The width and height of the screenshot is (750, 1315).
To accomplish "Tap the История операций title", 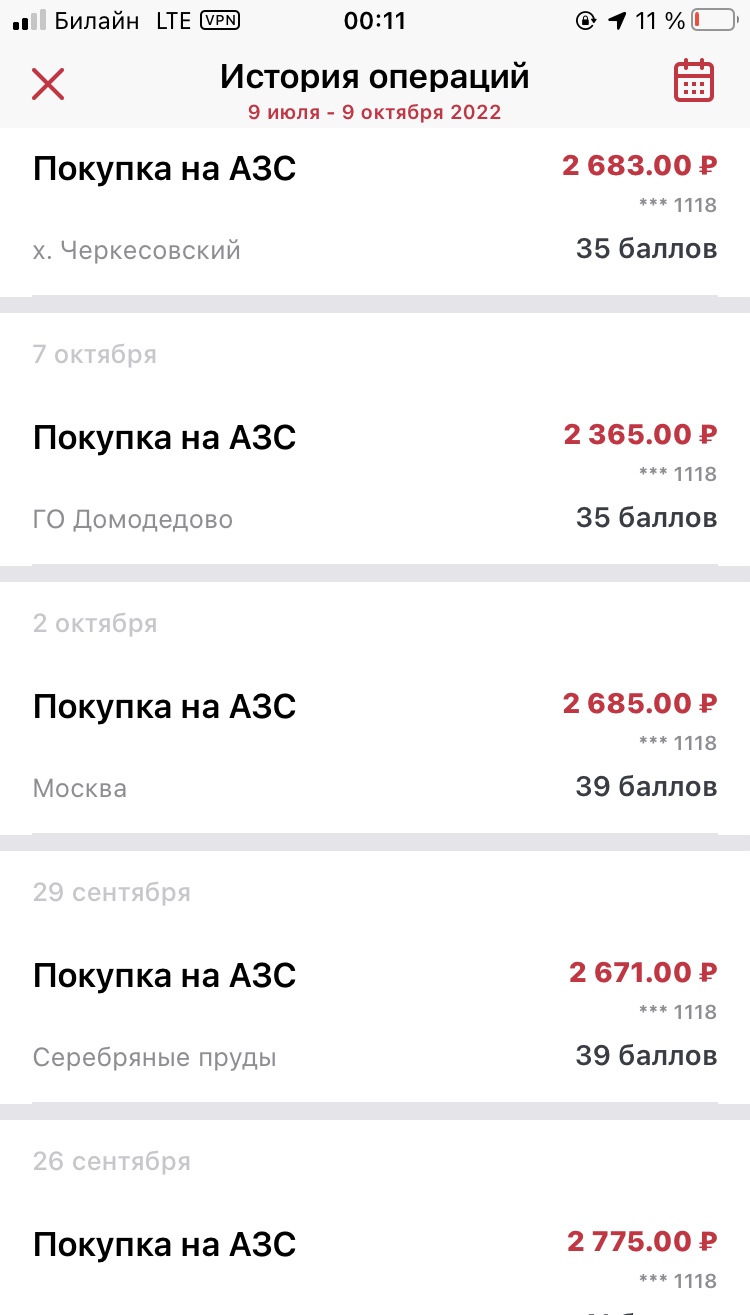I will click(x=375, y=77).
